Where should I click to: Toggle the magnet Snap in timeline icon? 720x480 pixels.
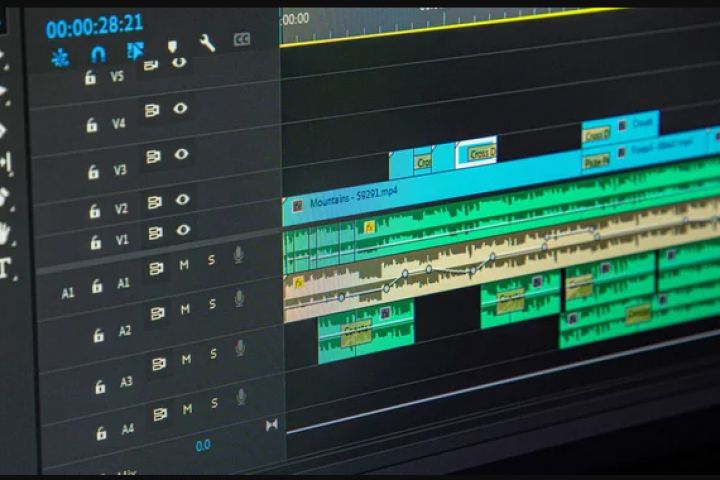[x=98, y=54]
